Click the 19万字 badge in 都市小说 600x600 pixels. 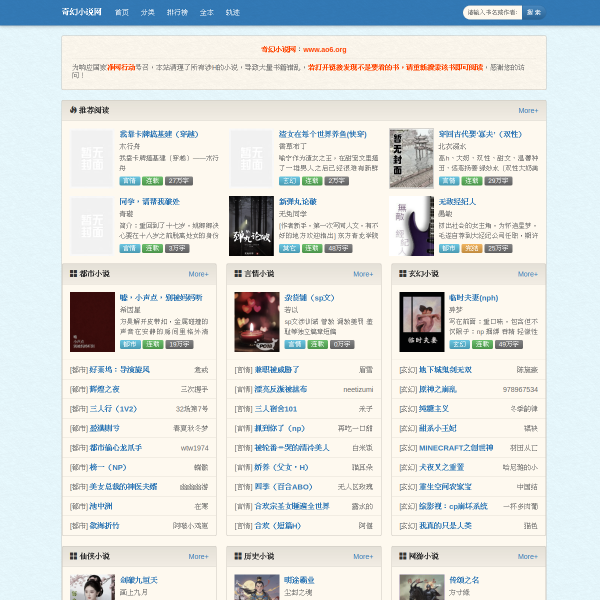click(x=179, y=344)
